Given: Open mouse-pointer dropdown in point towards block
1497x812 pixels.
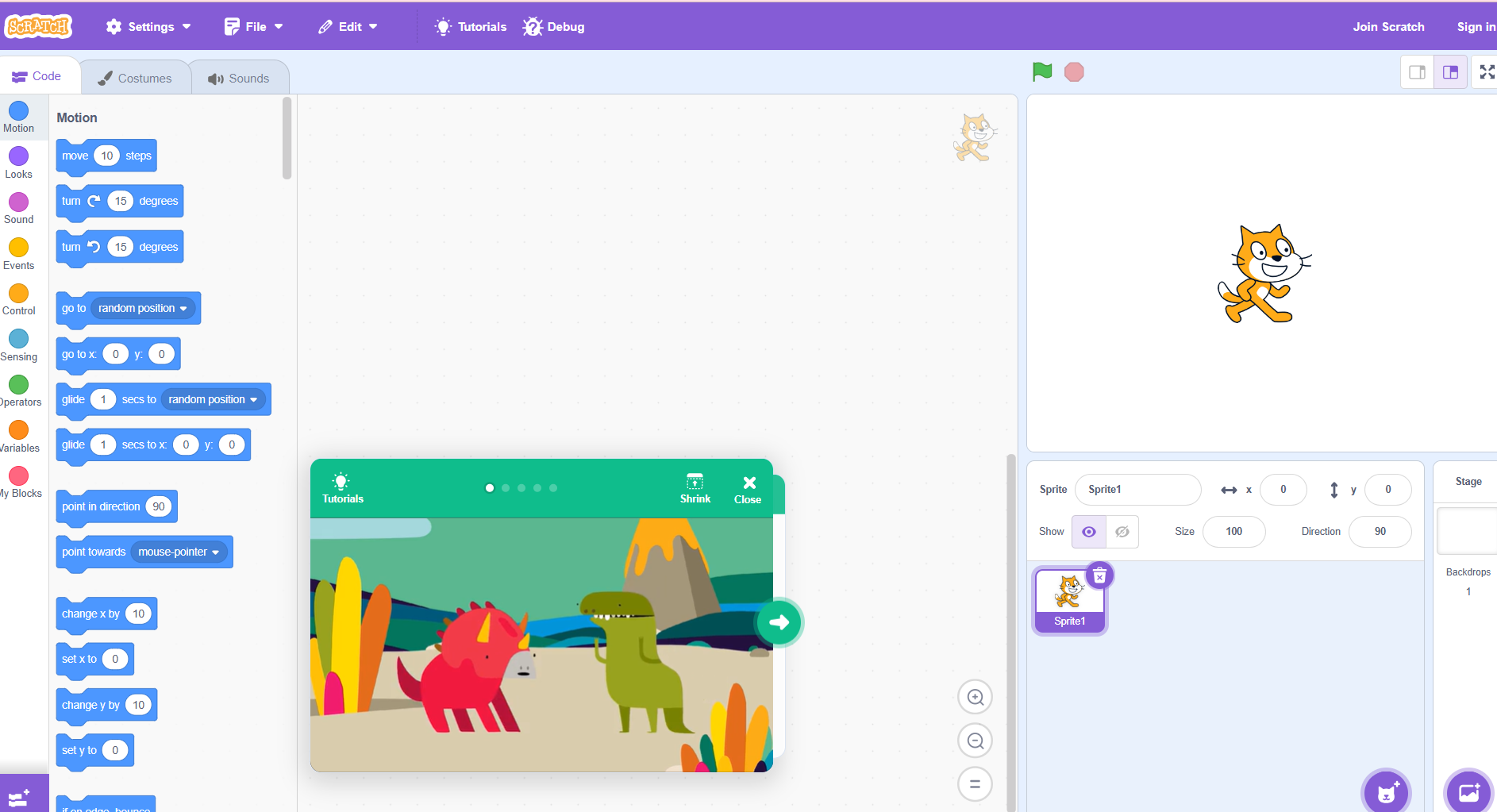Looking at the screenshot, I should point(179,552).
